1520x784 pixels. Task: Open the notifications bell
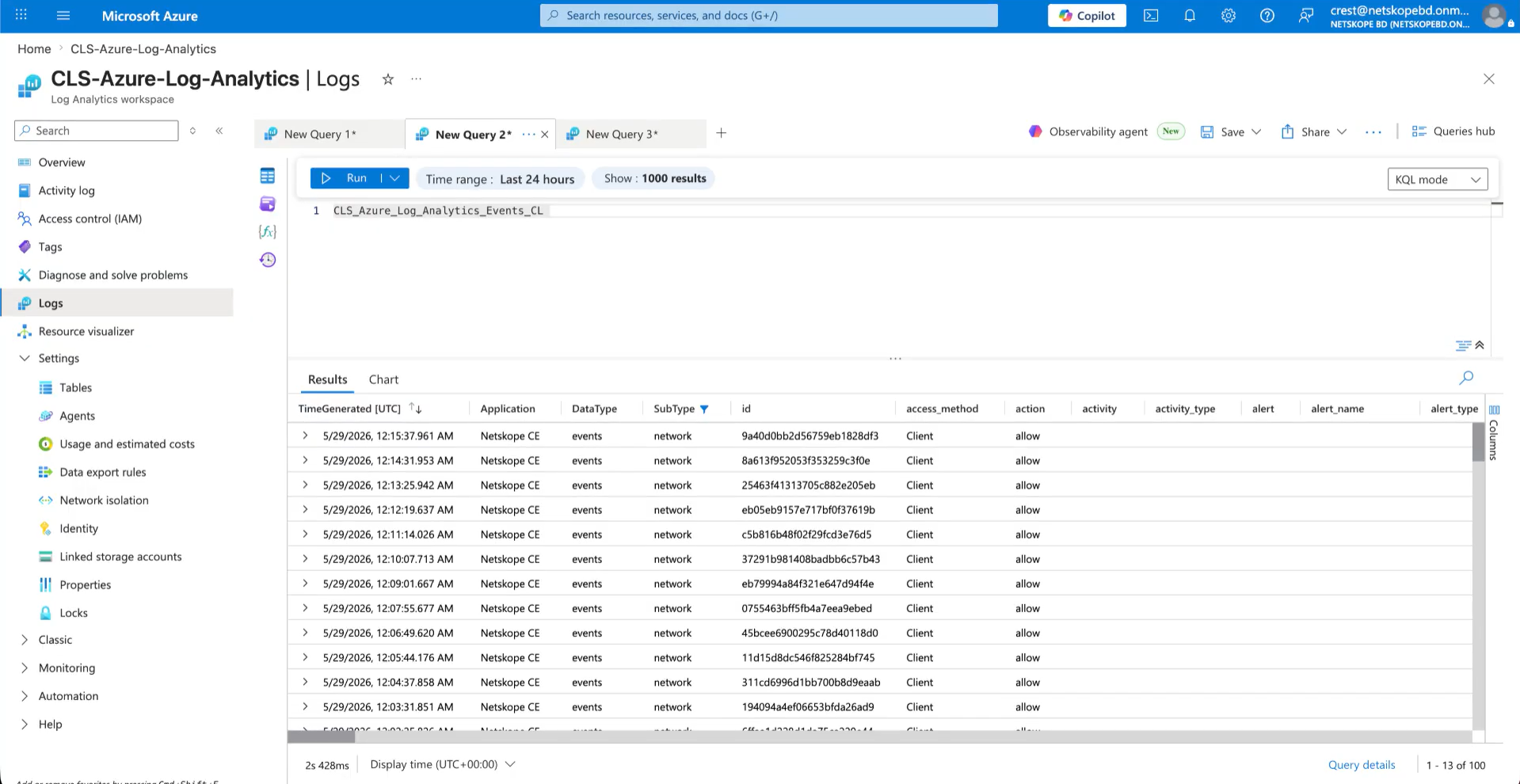(x=1190, y=16)
